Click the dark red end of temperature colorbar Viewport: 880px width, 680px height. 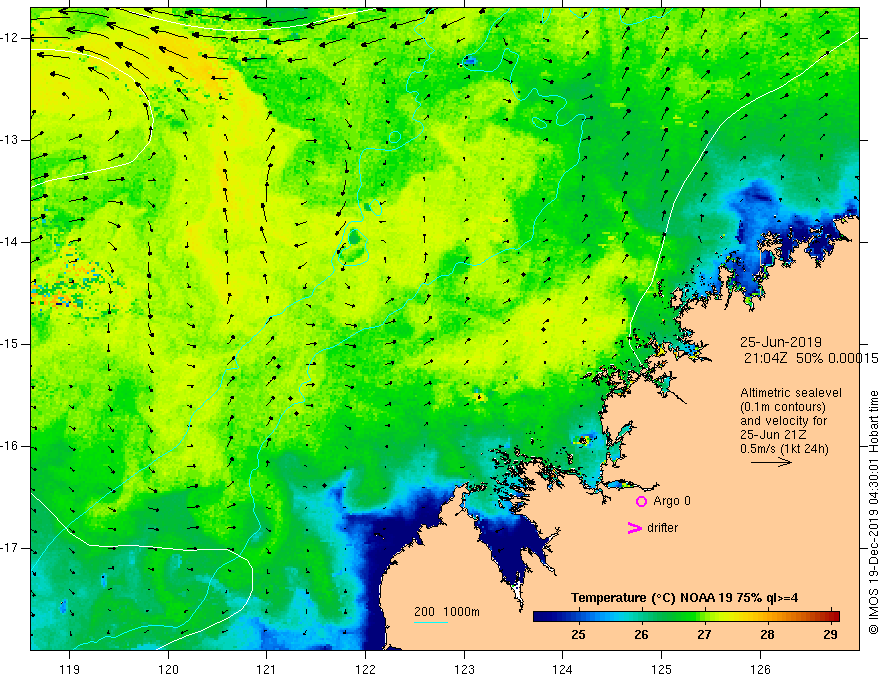click(833, 617)
